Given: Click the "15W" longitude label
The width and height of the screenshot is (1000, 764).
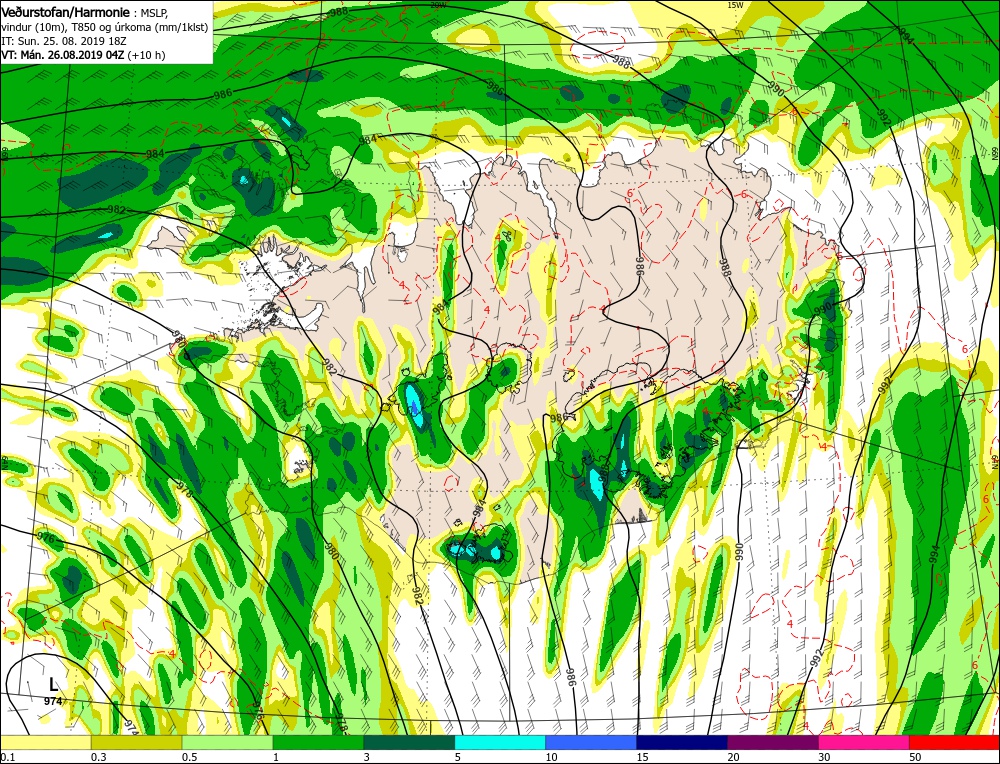Looking at the screenshot, I should (x=735, y=4).
